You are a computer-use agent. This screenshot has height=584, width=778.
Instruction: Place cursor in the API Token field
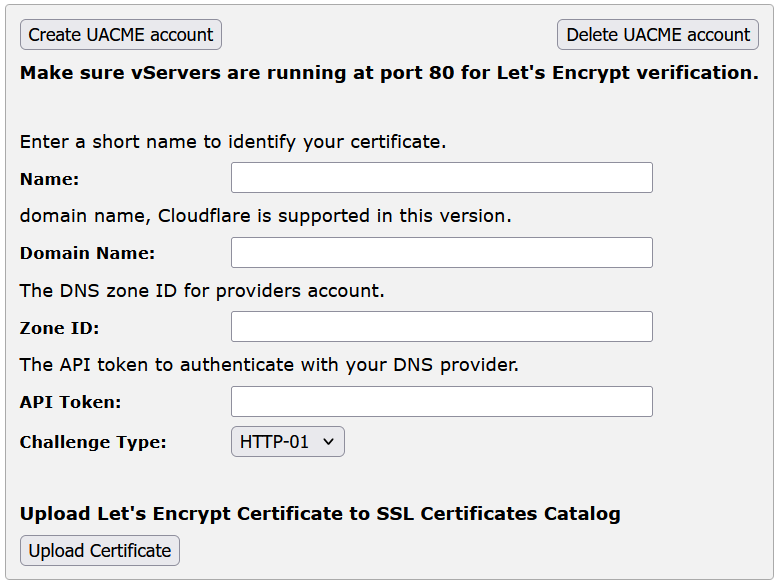[441, 402]
